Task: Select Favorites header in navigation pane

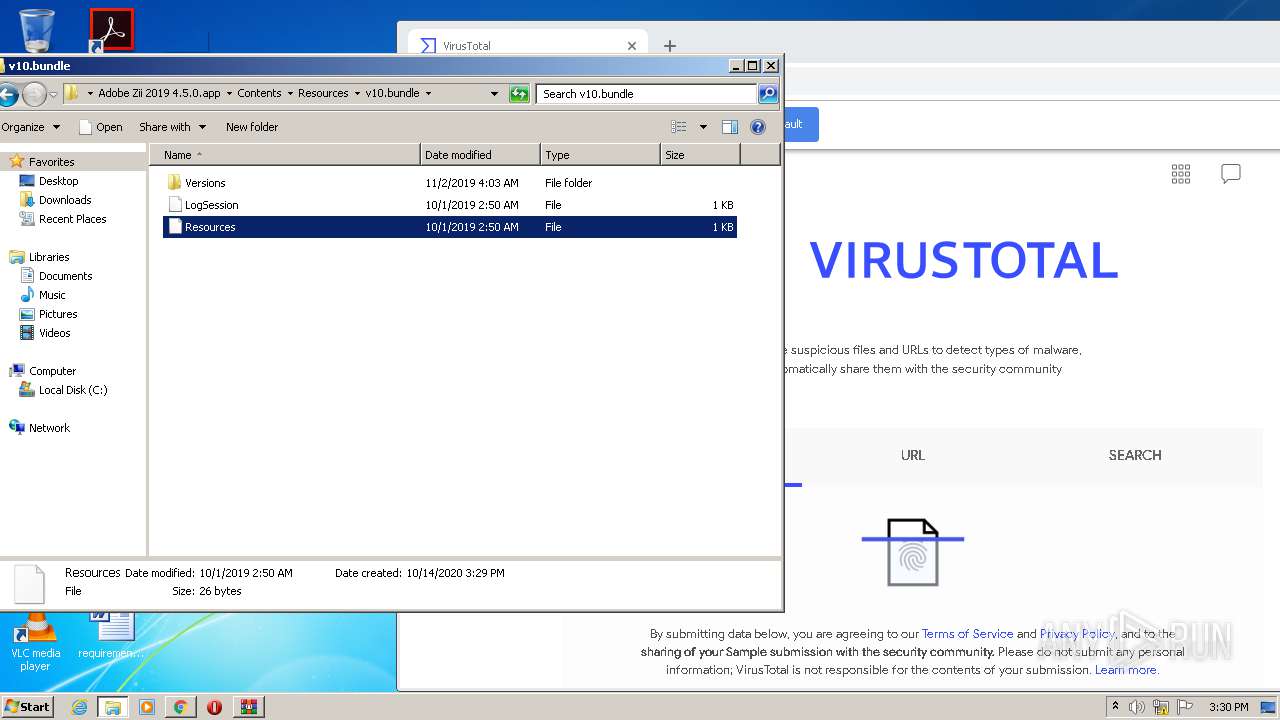Action: tap(51, 162)
